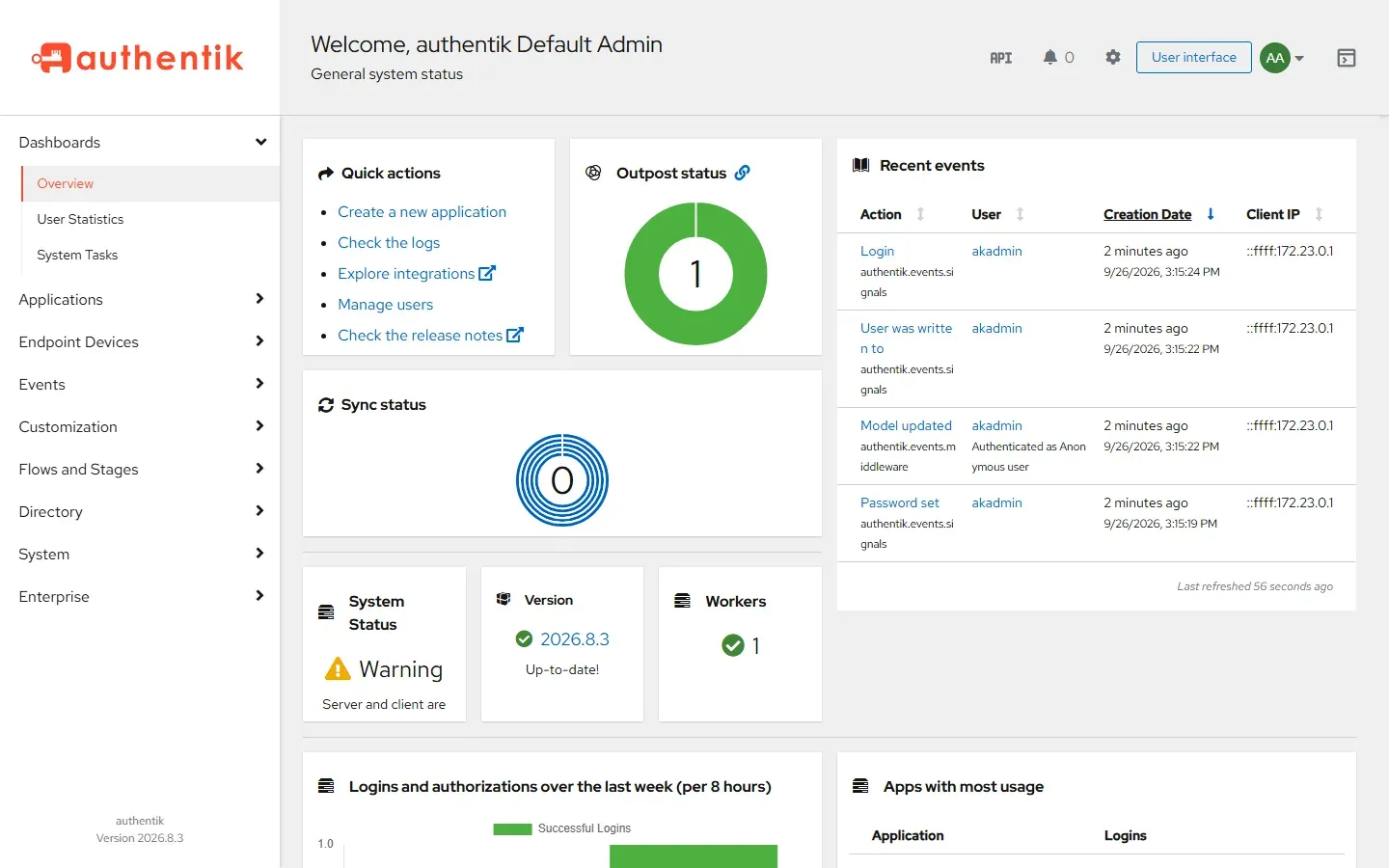Sort by Client IP column arrows
Image resolution: width=1389 pixels, height=868 pixels.
pyautogui.click(x=1319, y=214)
